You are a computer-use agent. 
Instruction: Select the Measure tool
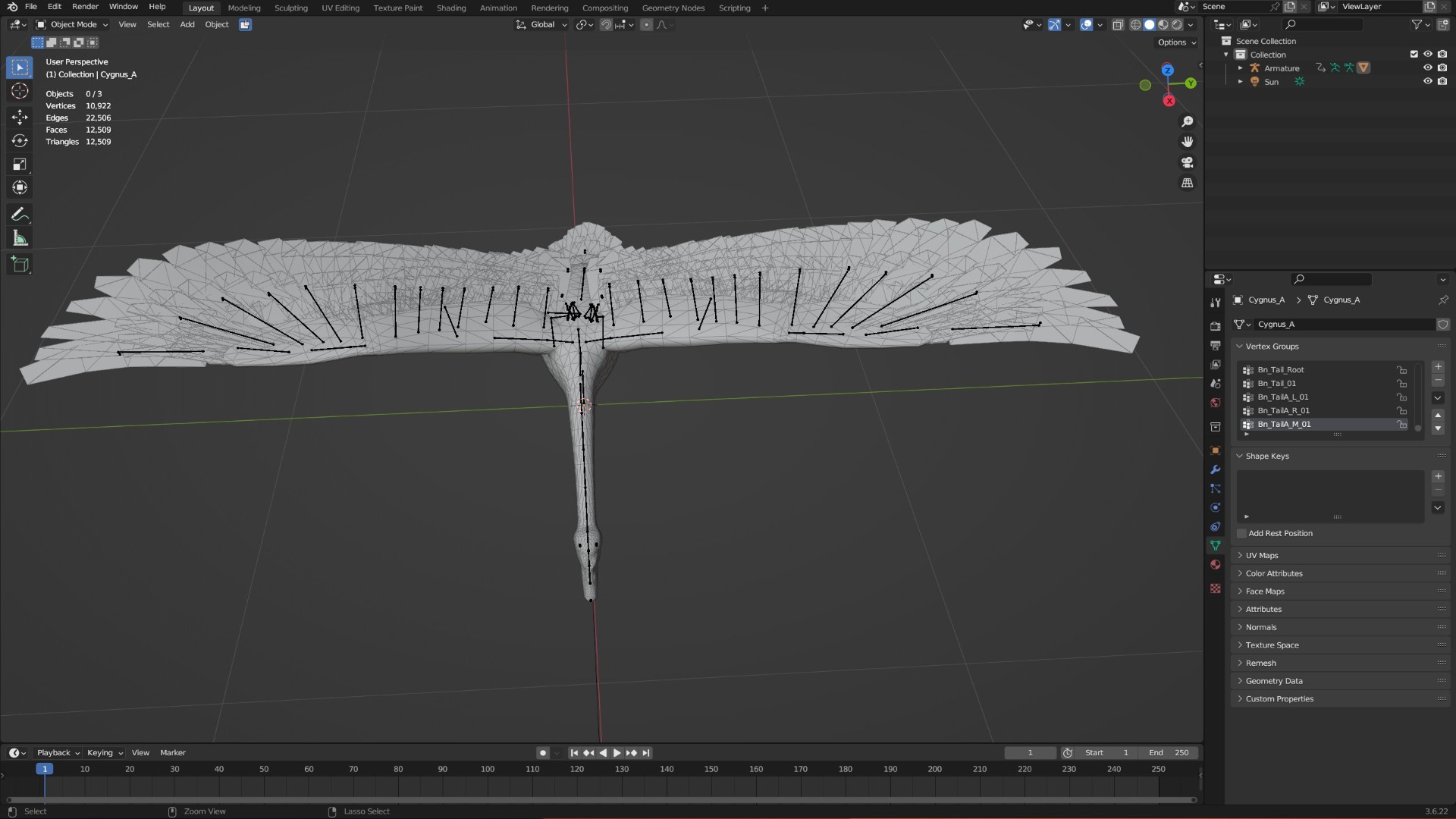(20, 239)
